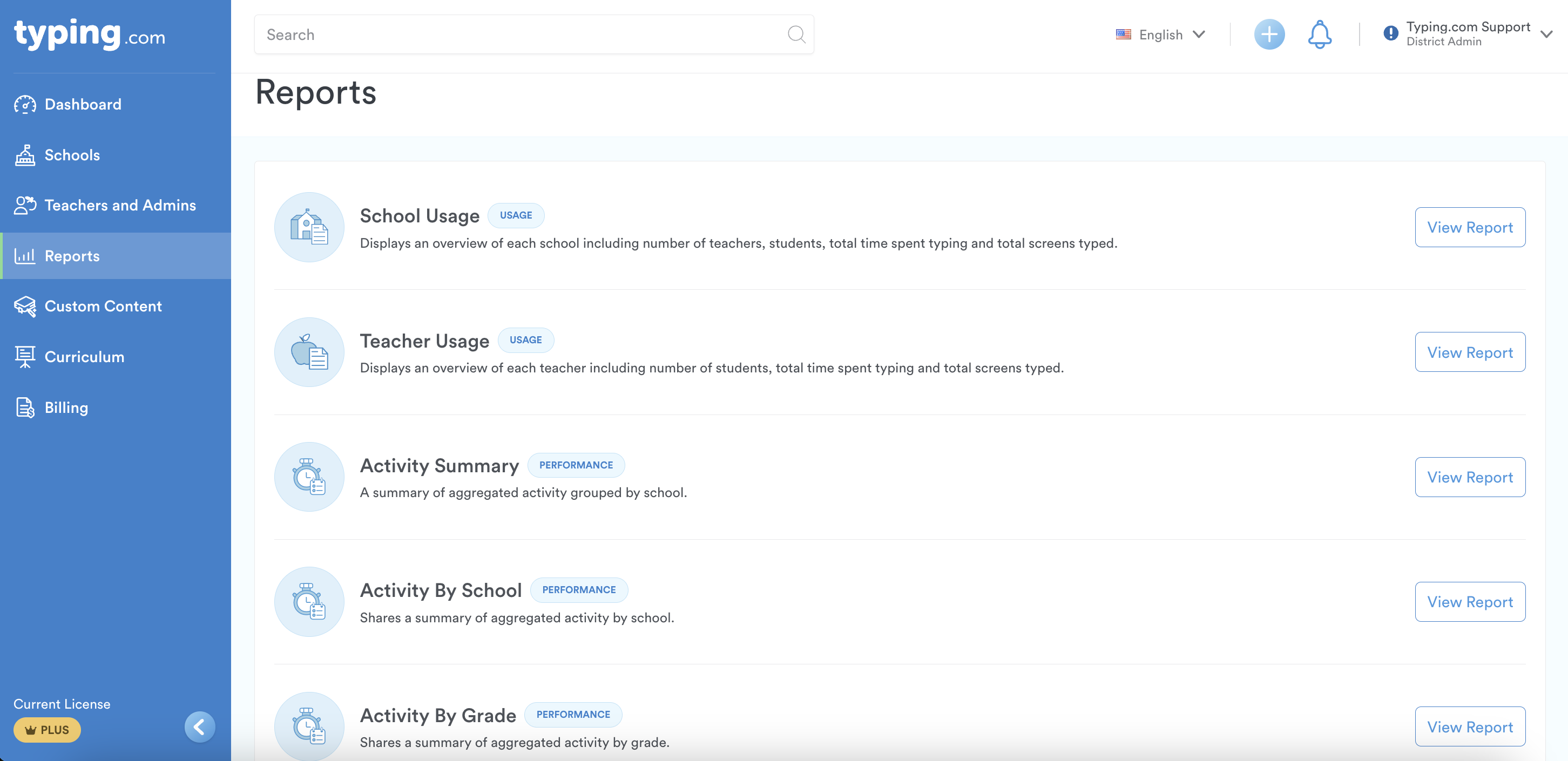The height and width of the screenshot is (761, 1568).
Task: View Report for School Usage
Action: point(1469,228)
